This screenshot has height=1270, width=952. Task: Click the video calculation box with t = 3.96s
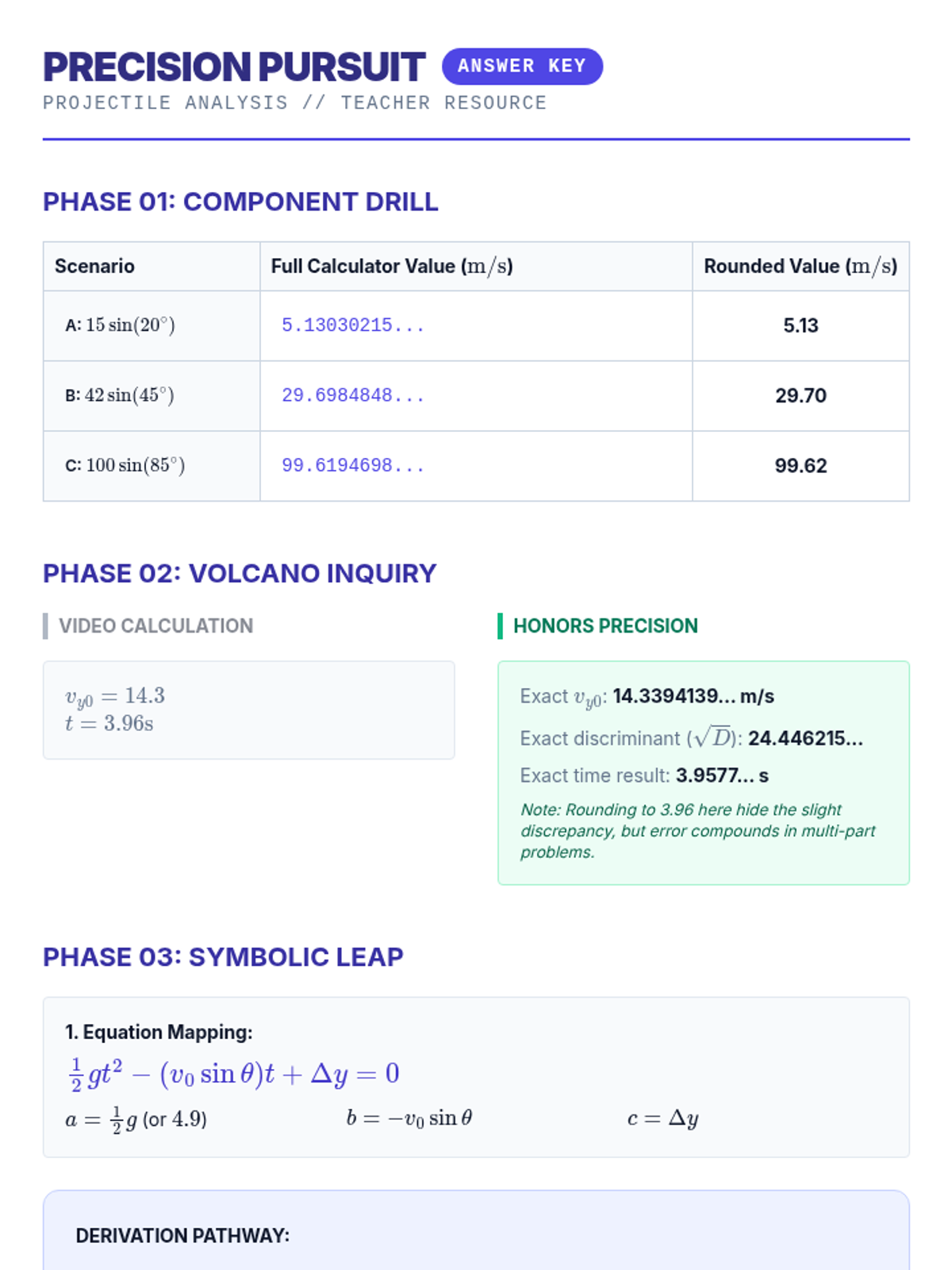(x=248, y=710)
